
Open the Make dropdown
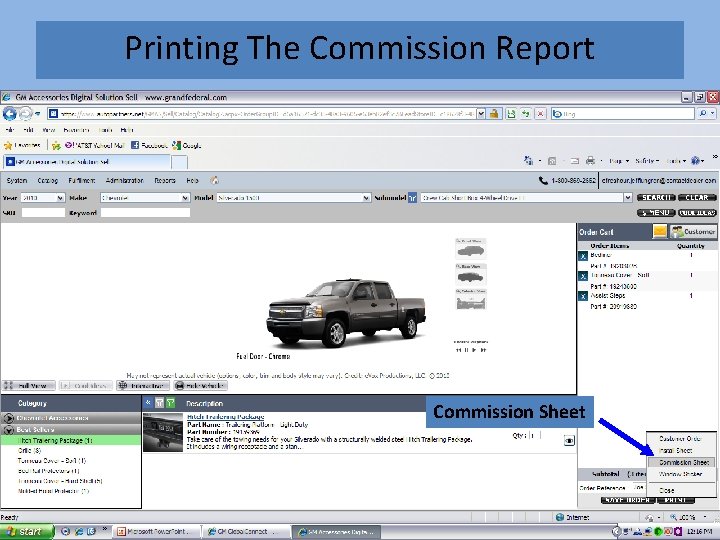(185, 198)
